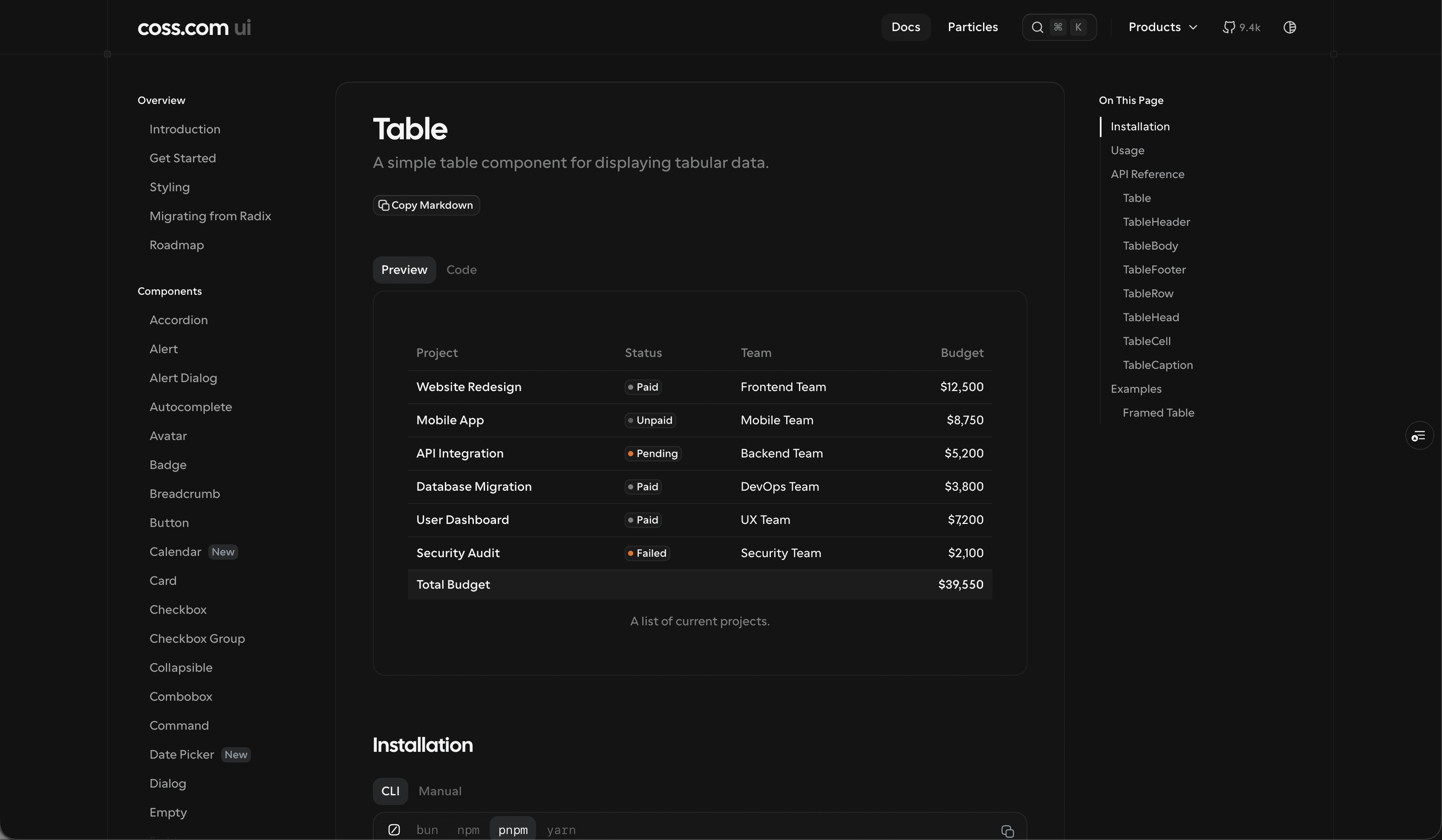Click the copy icon in Copy Markdown
Viewport: 1442px width, 840px height.
pyautogui.click(x=384, y=205)
